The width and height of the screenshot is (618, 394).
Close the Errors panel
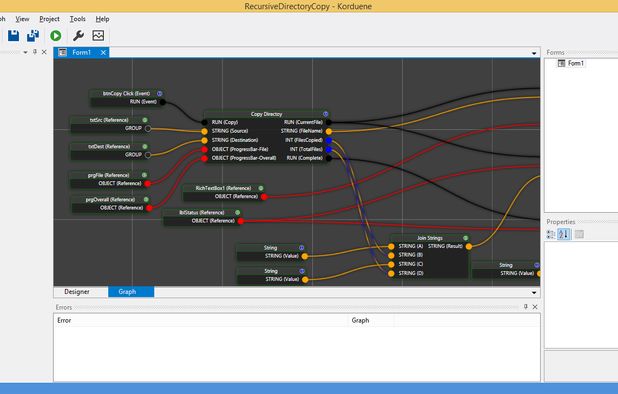coord(535,307)
